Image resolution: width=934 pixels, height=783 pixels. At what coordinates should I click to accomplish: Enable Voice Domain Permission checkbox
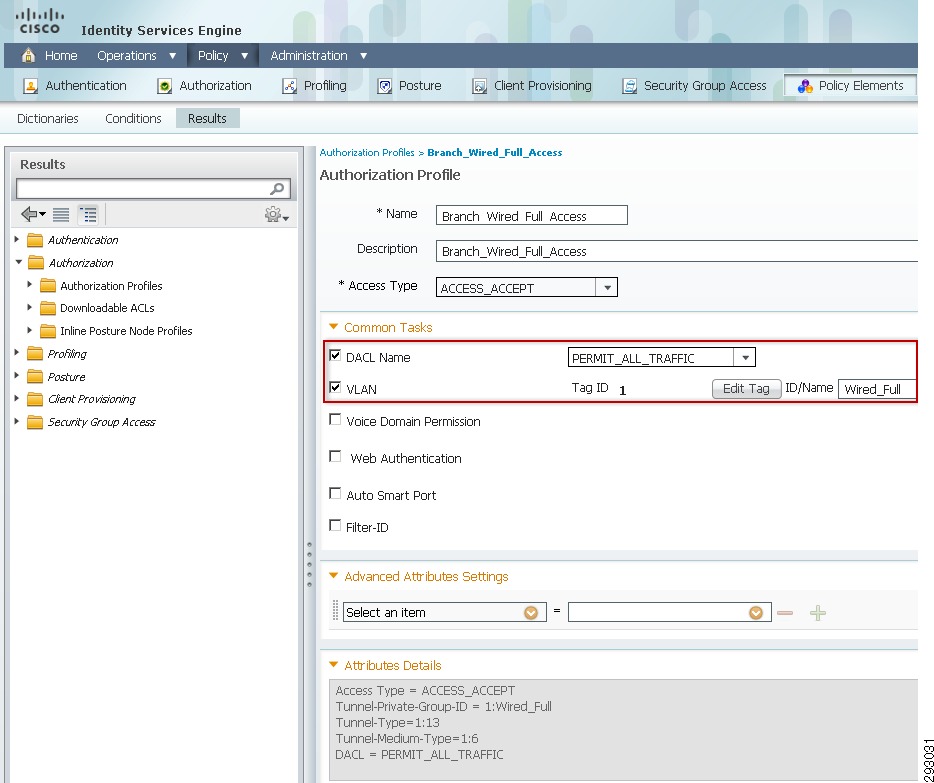[335, 420]
